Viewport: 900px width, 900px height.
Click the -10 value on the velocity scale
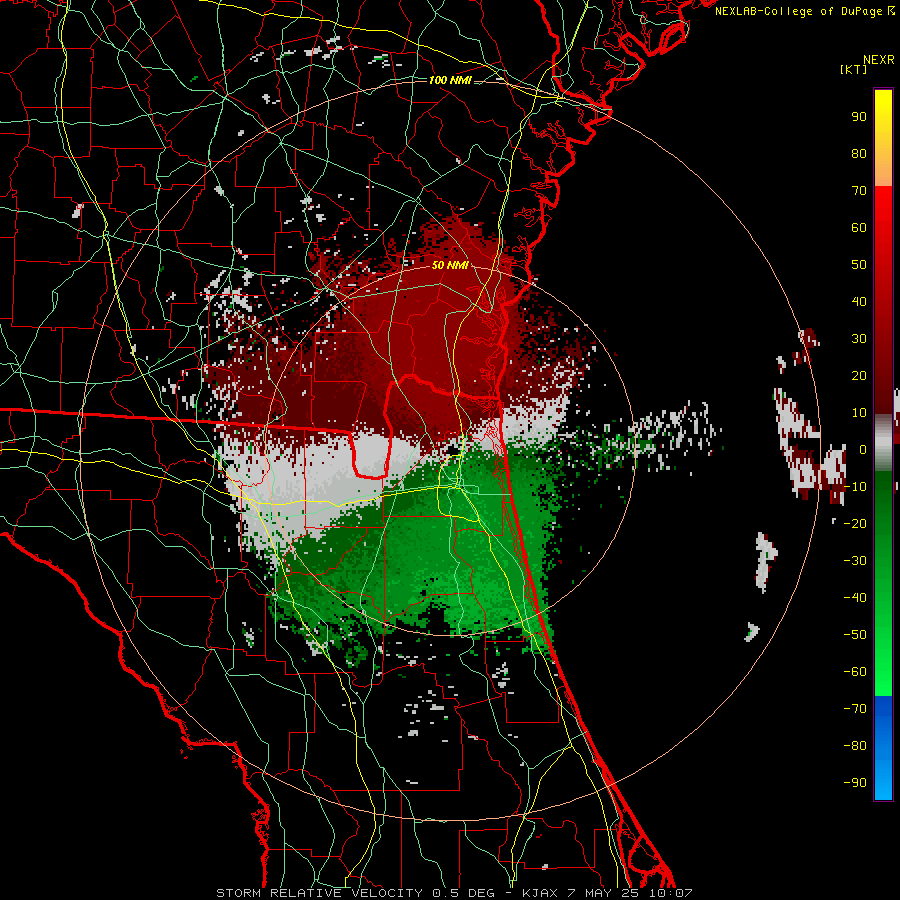855,487
